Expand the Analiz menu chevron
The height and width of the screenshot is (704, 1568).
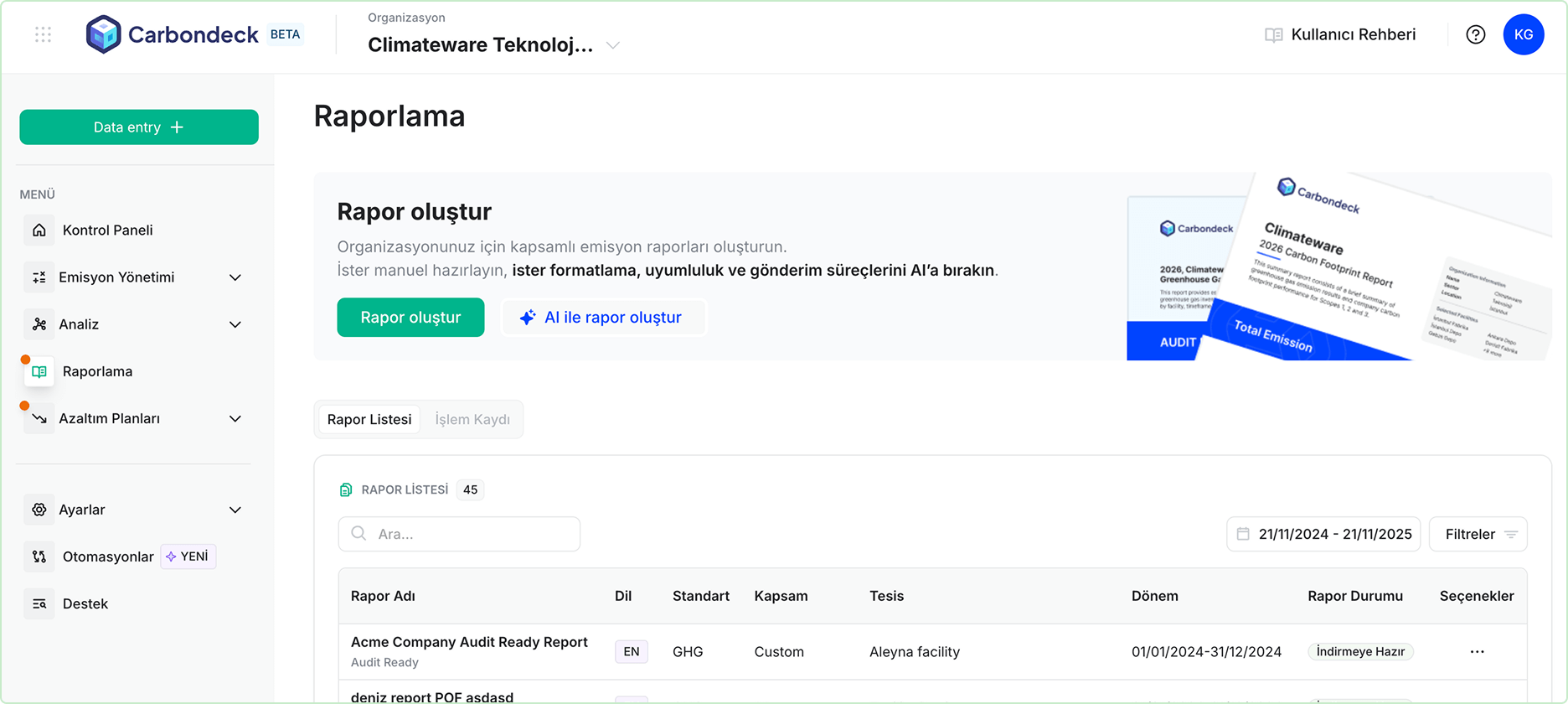pyautogui.click(x=235, y=324)
